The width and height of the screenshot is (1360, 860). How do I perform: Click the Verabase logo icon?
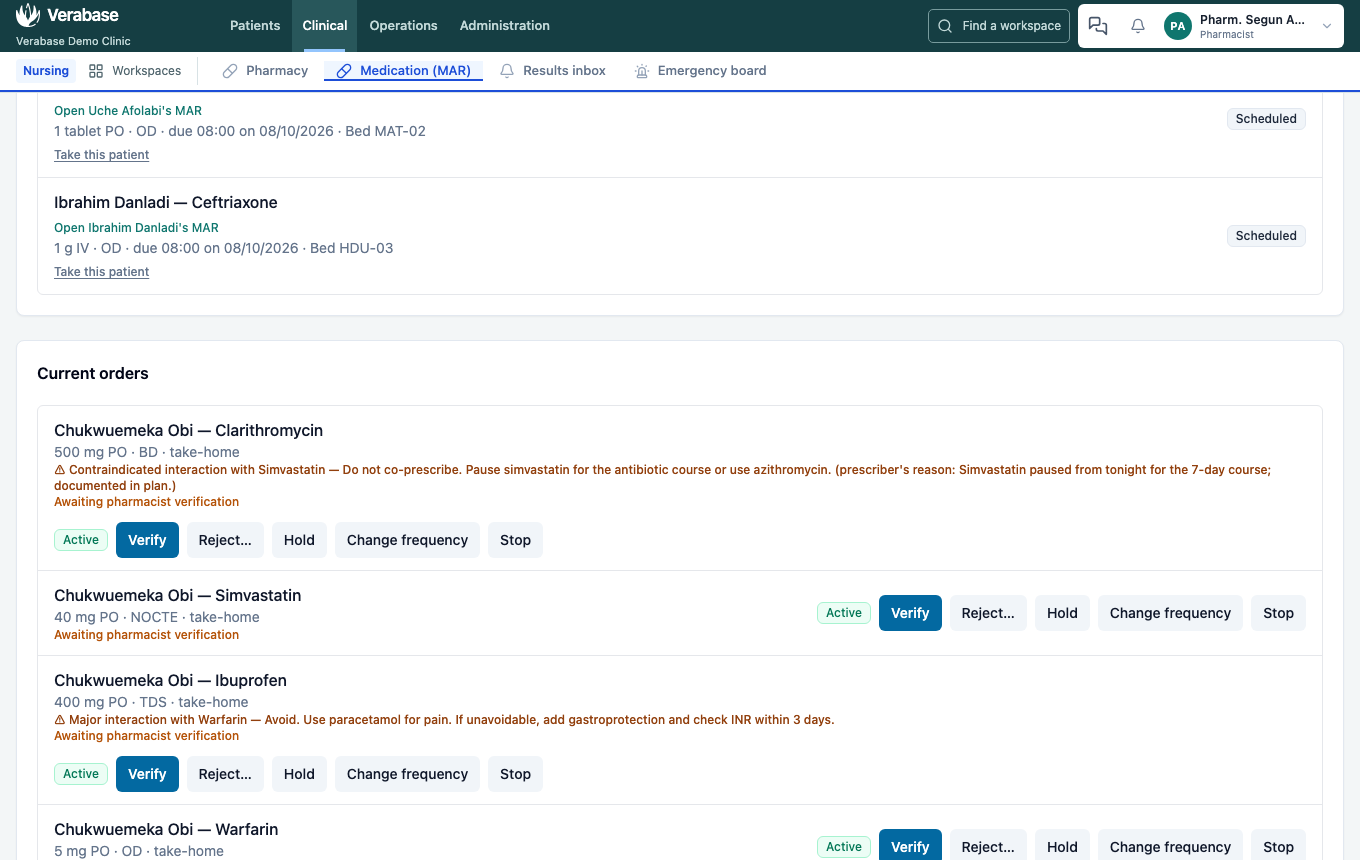tap(28, 15)
